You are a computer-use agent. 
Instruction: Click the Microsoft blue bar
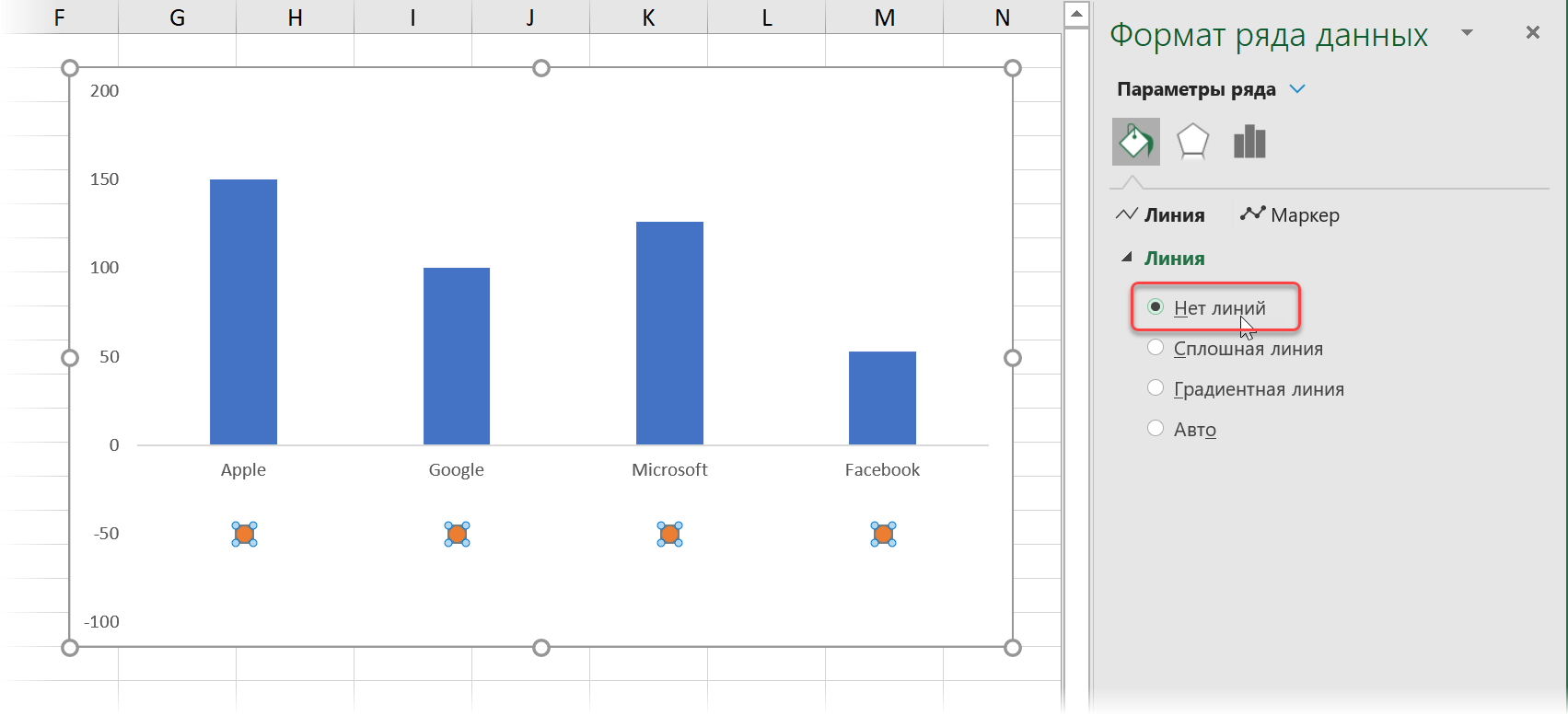tap(669, 333)
